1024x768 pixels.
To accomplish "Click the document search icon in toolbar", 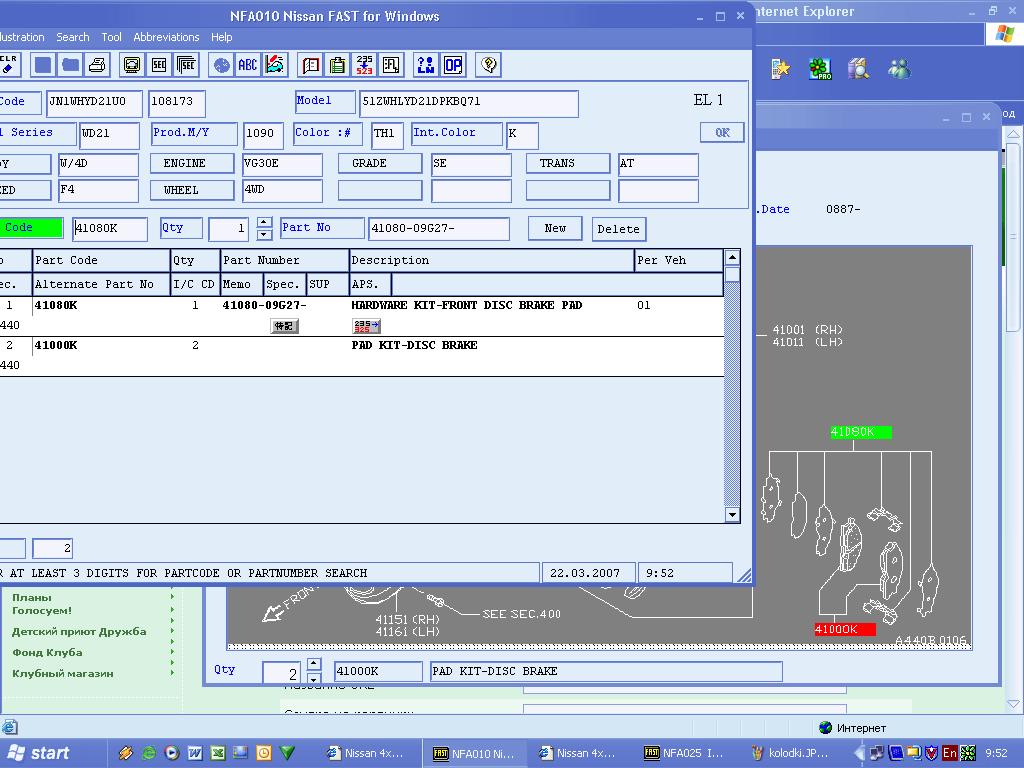I will [391, 65].
